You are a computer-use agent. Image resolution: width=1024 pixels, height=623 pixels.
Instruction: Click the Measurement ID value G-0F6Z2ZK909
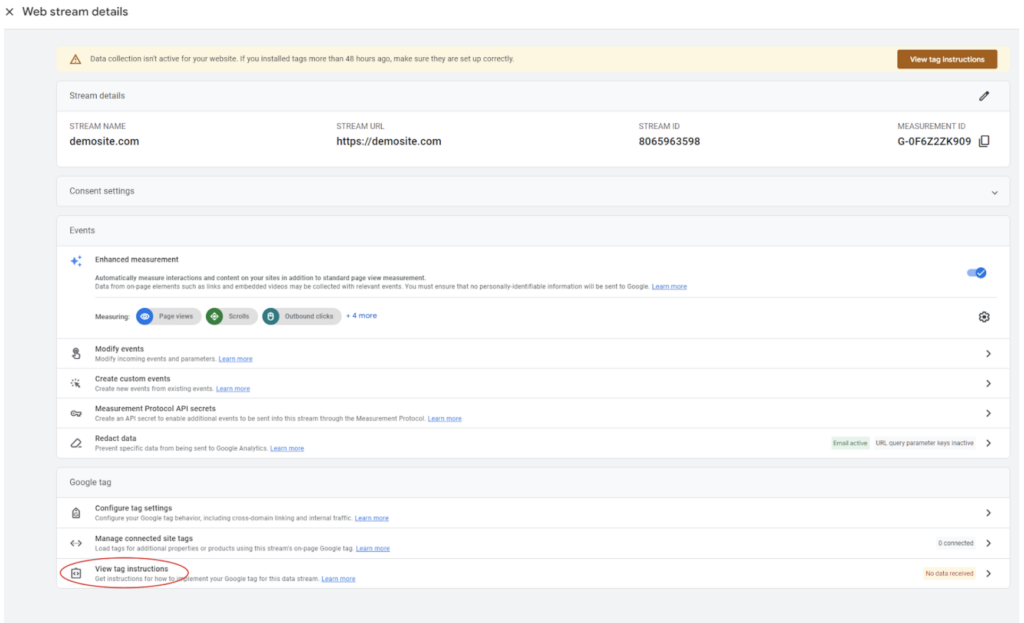click(x=934, y=141)
